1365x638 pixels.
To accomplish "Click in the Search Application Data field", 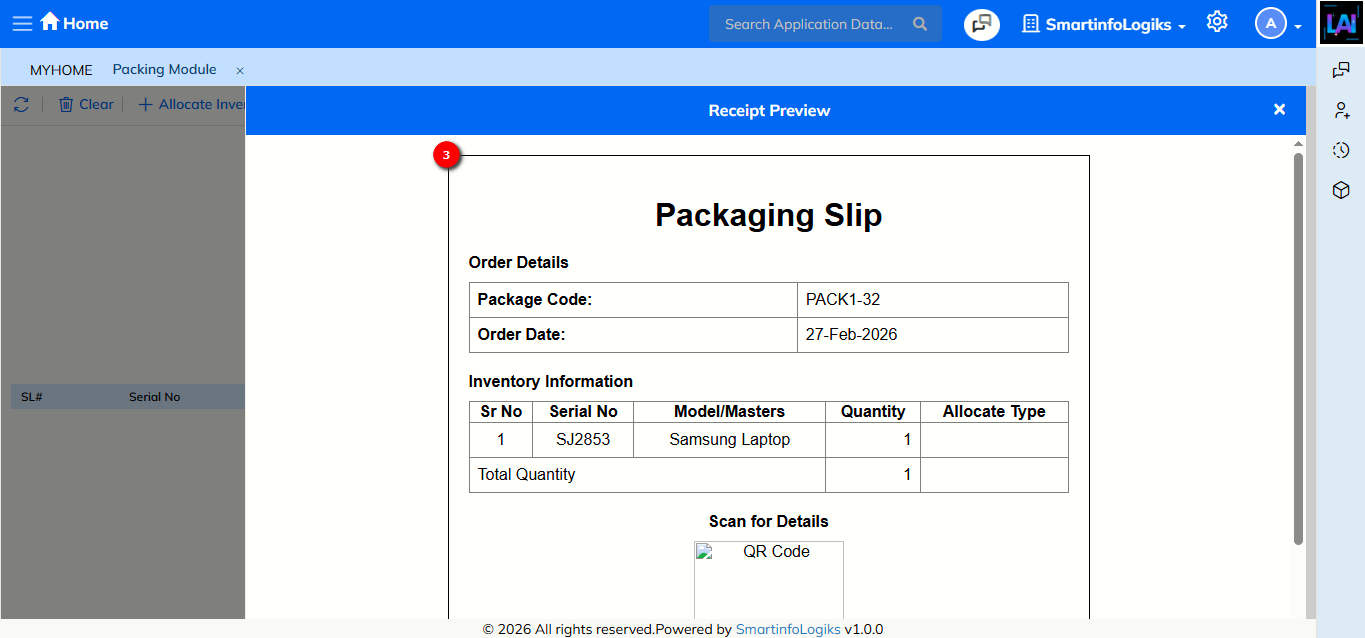I will click(x=808, y=24).
